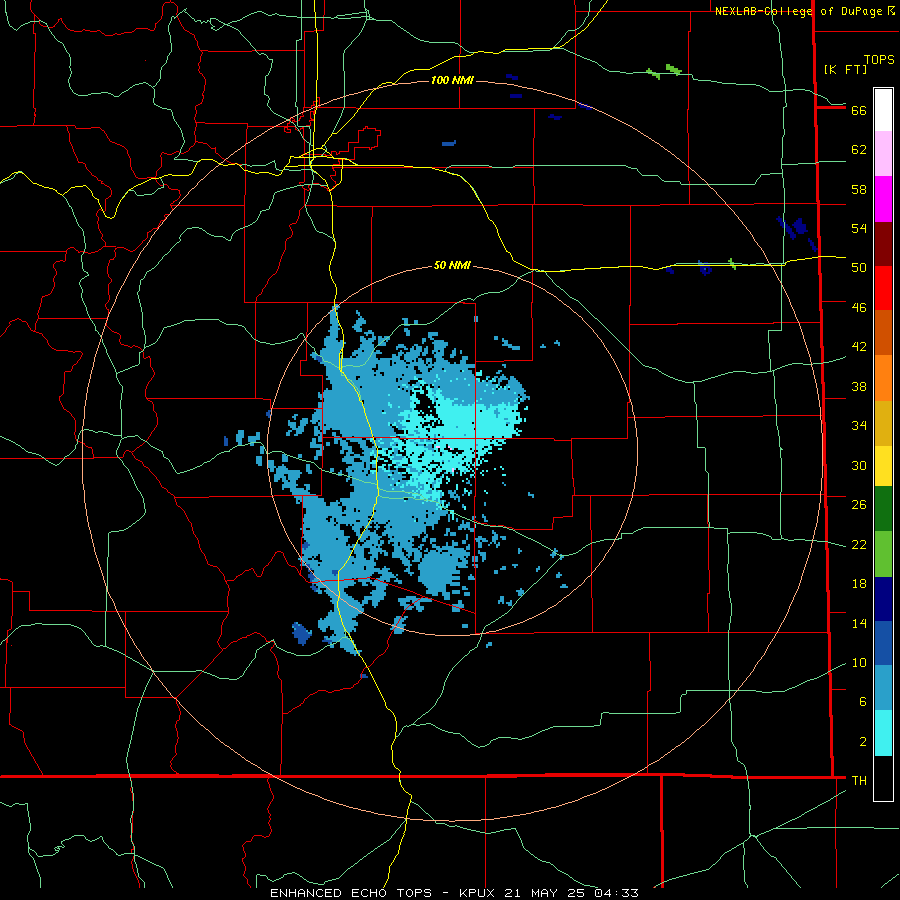The width and height of the screenshot is (900, 900).
Task: Pick the cyan legend swatch
Action: [x=883, y=733]
